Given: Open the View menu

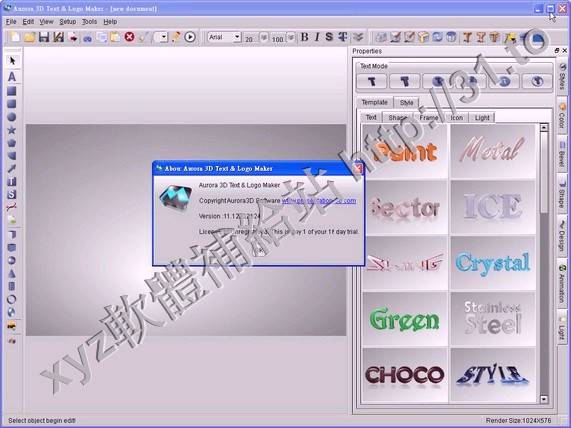Looking at the screenshot, I should (46, 22).
